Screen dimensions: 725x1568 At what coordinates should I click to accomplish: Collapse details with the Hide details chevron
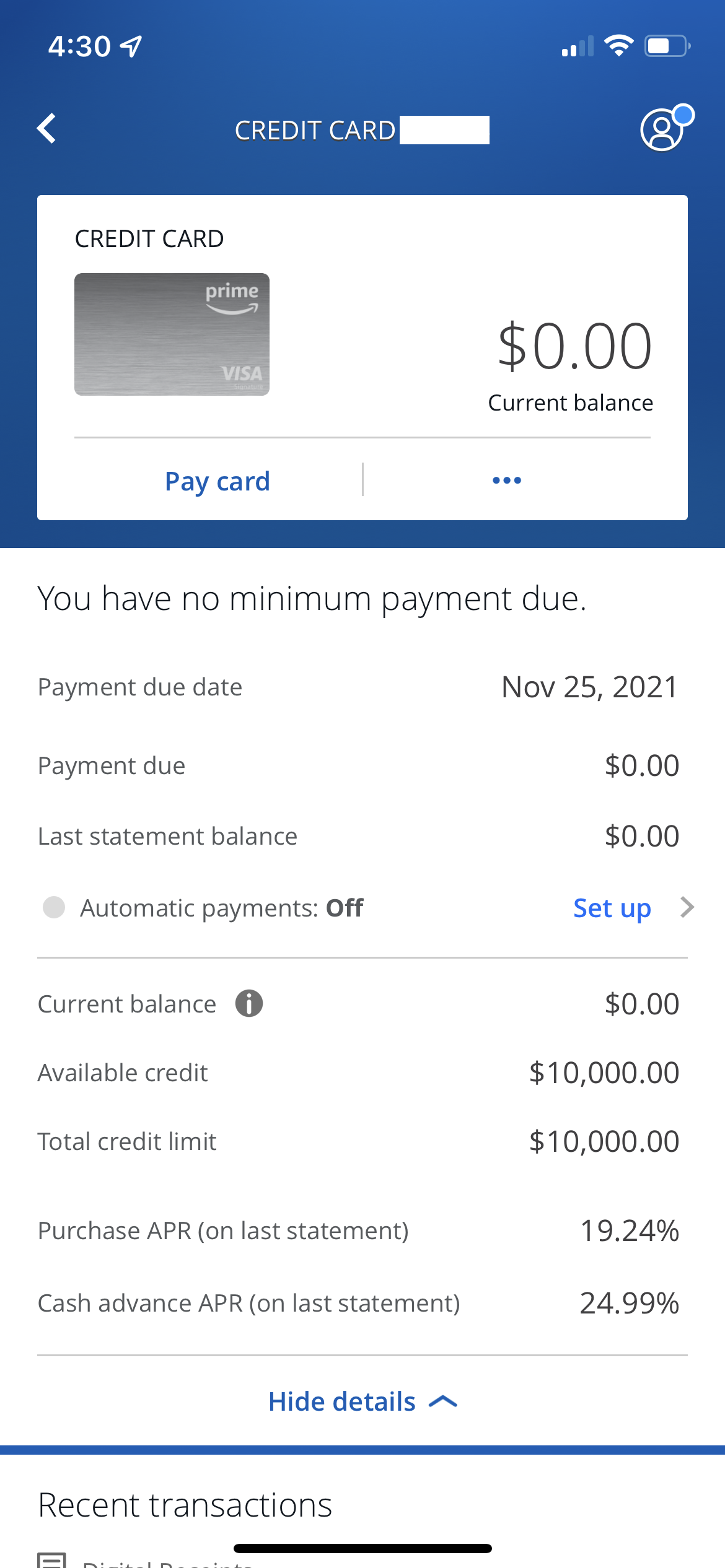(x=443, y=1401)
